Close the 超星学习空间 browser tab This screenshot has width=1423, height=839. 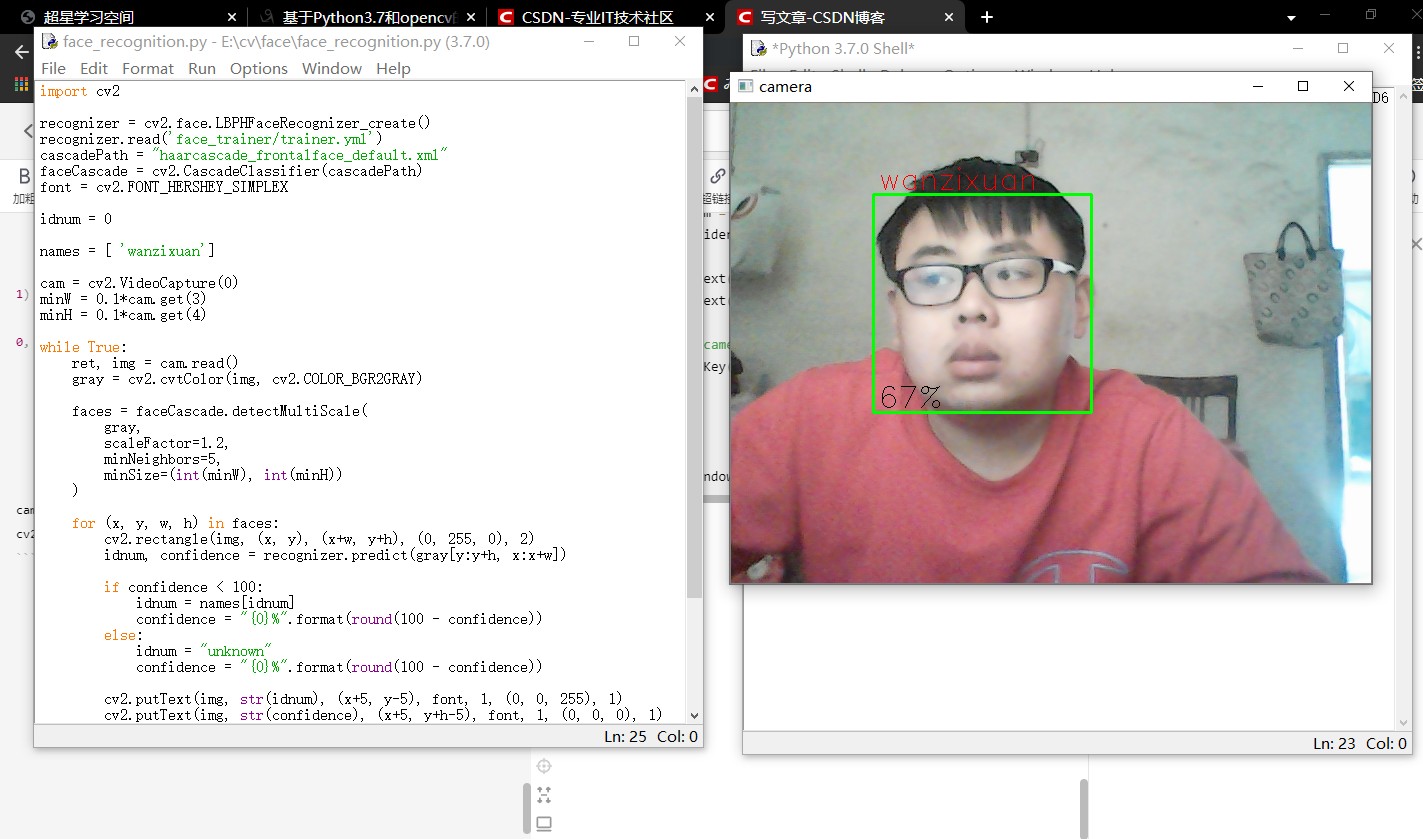pyautogui.click(x=232, y=17)
